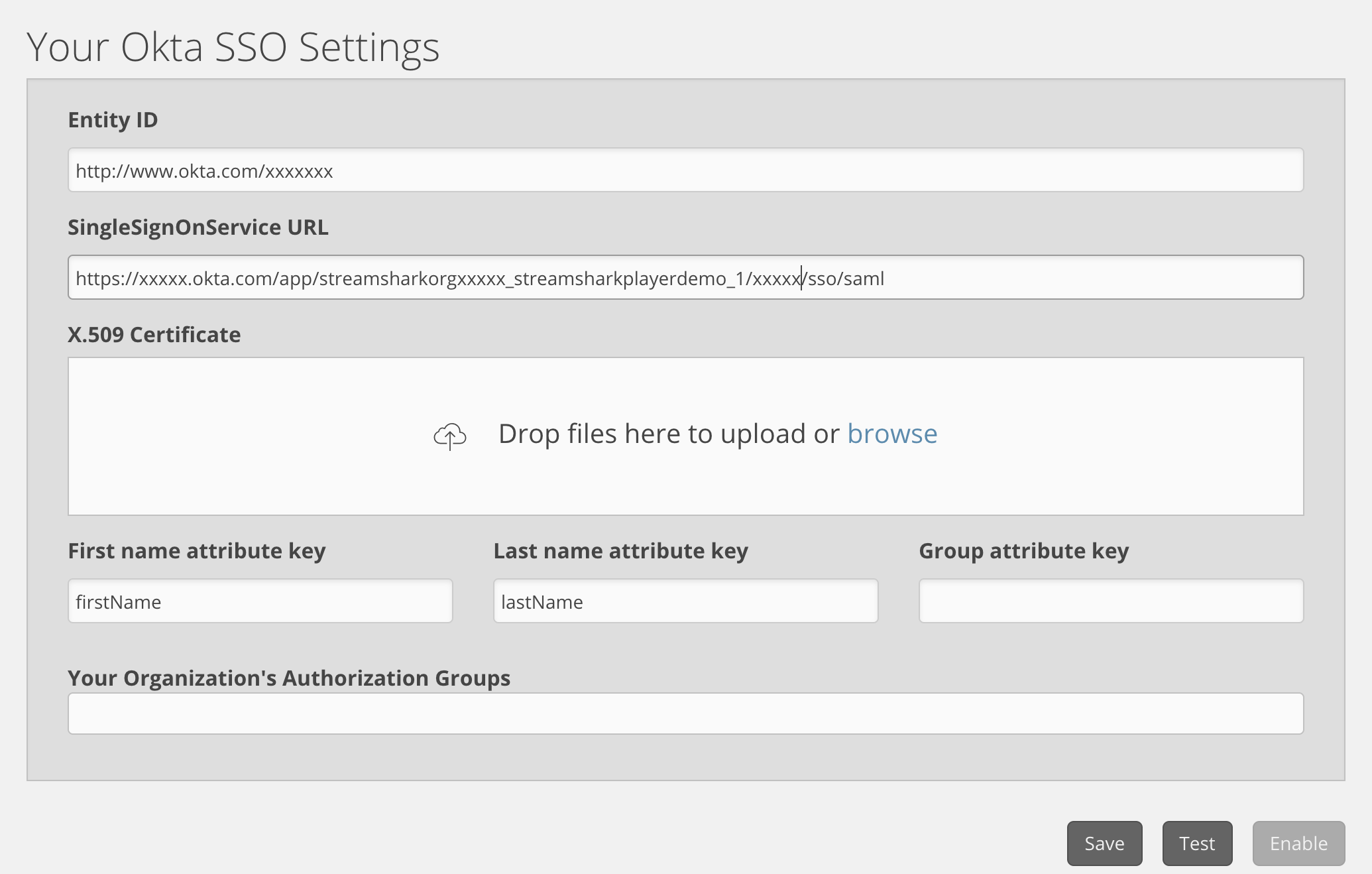Click 'Your Organization's Authorization Groups' label
This screenshot has width=1372, height=874.
click(289, 678)
